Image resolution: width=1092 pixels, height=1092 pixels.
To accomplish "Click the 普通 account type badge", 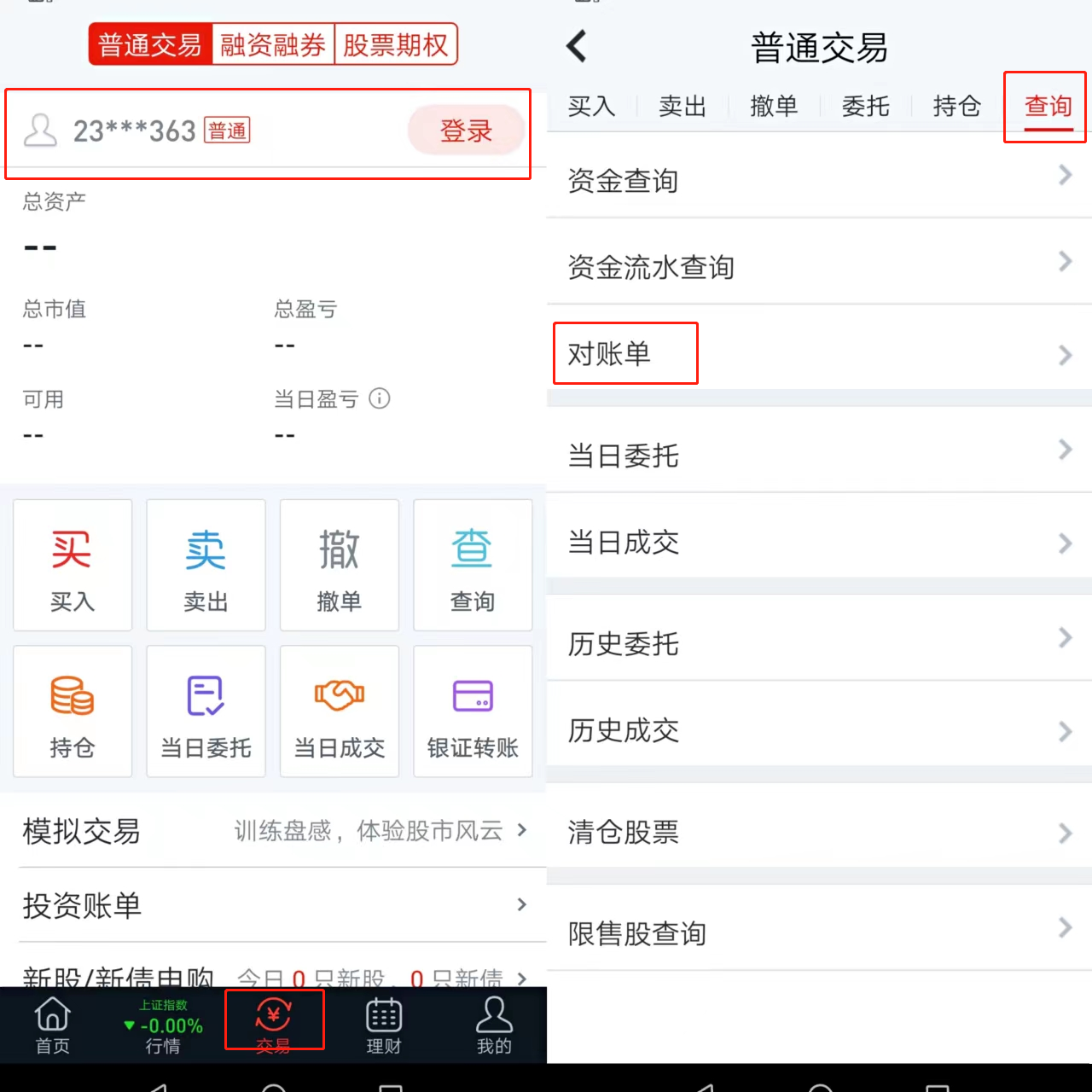I will [227, 131].
